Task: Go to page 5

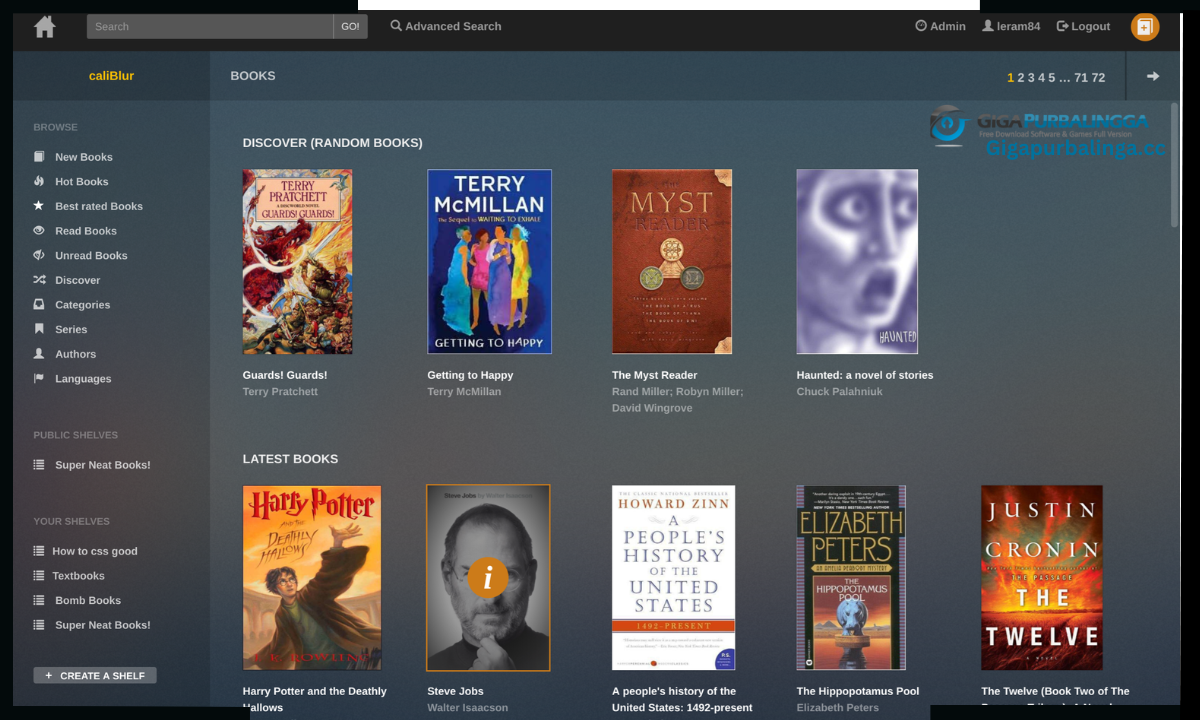Action: 1051,77
